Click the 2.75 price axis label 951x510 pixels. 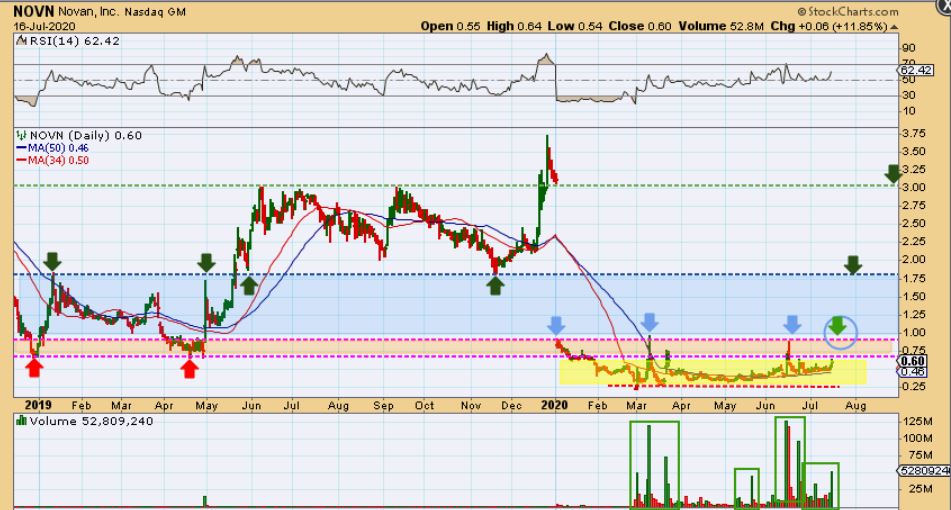[914, 206]
